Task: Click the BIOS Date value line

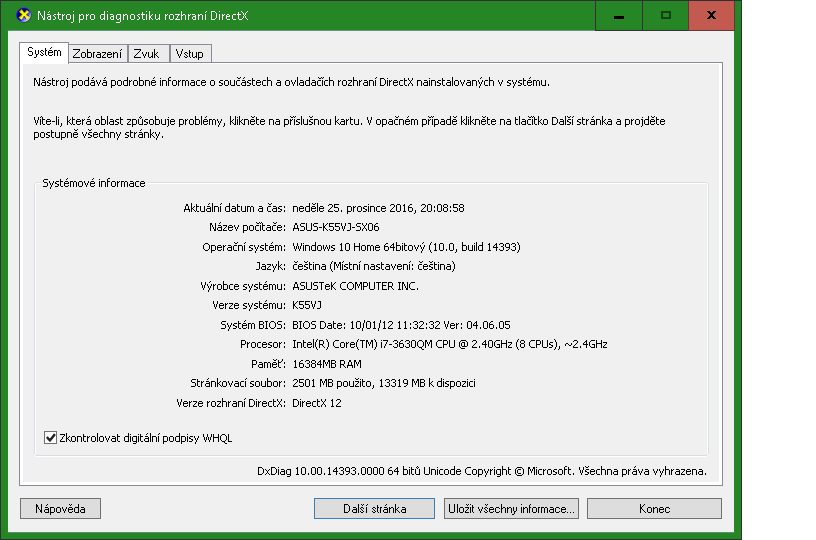Action: coord(401,325)
